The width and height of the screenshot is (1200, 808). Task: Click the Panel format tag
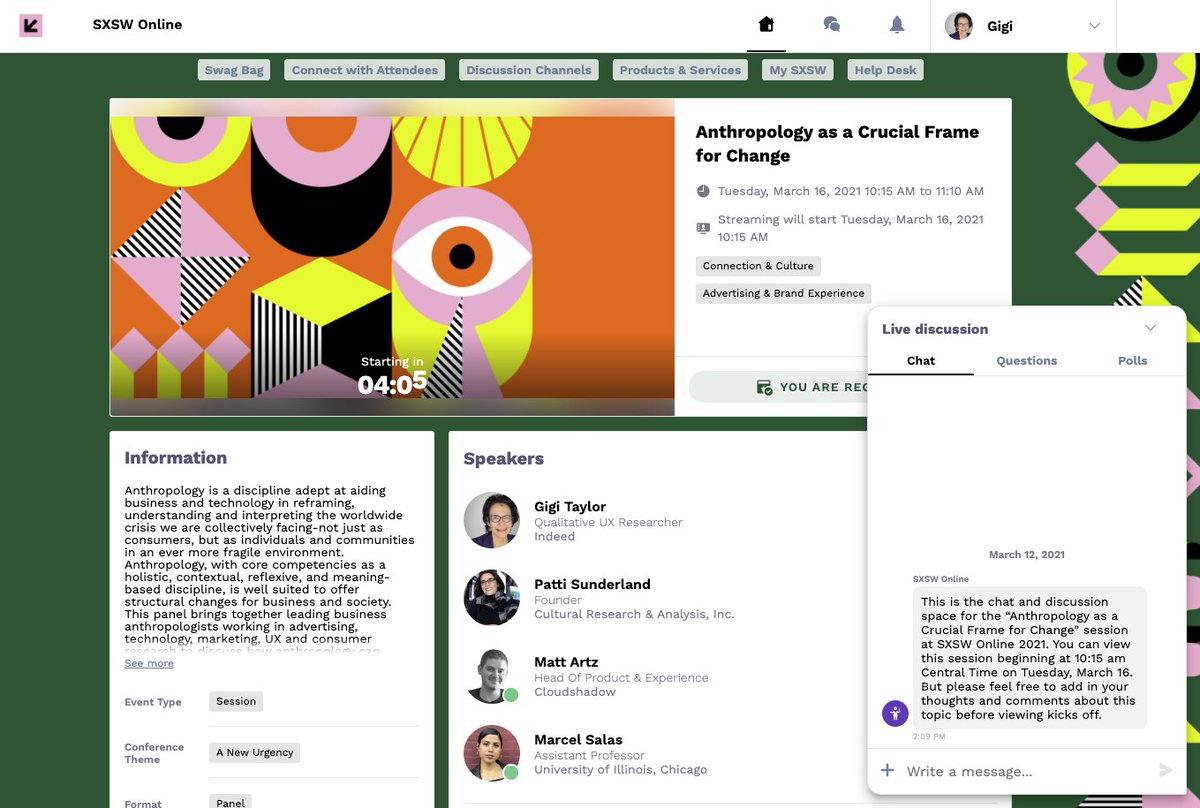[x=231, y=802]
